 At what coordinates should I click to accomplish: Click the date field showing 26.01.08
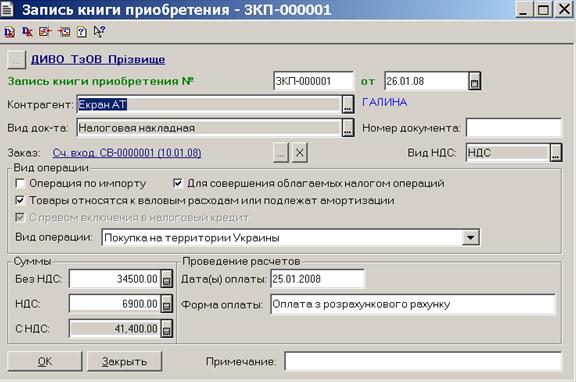[x=426, y=81]
